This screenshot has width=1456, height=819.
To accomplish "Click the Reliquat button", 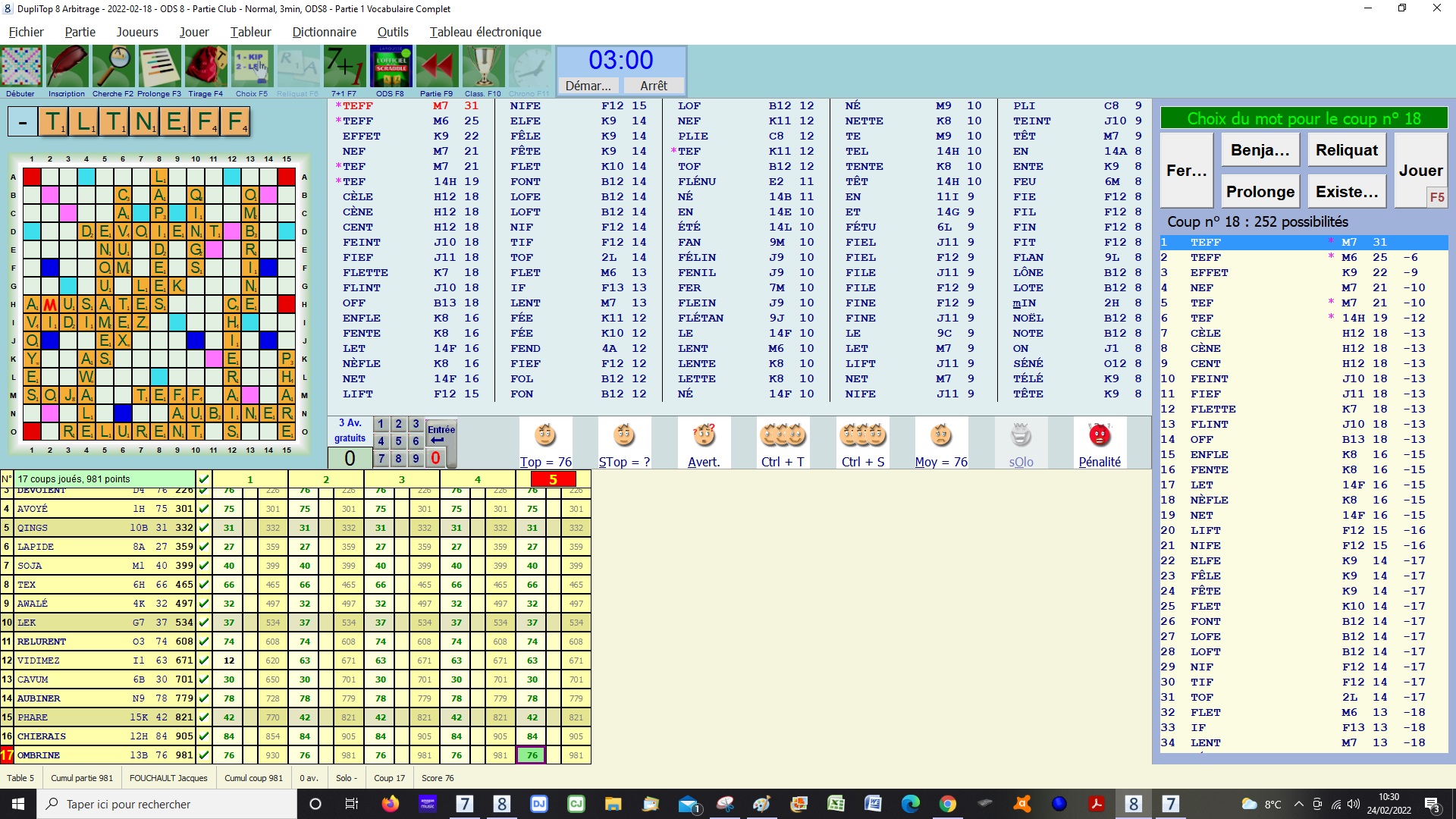I will [x=1346, y=150].
